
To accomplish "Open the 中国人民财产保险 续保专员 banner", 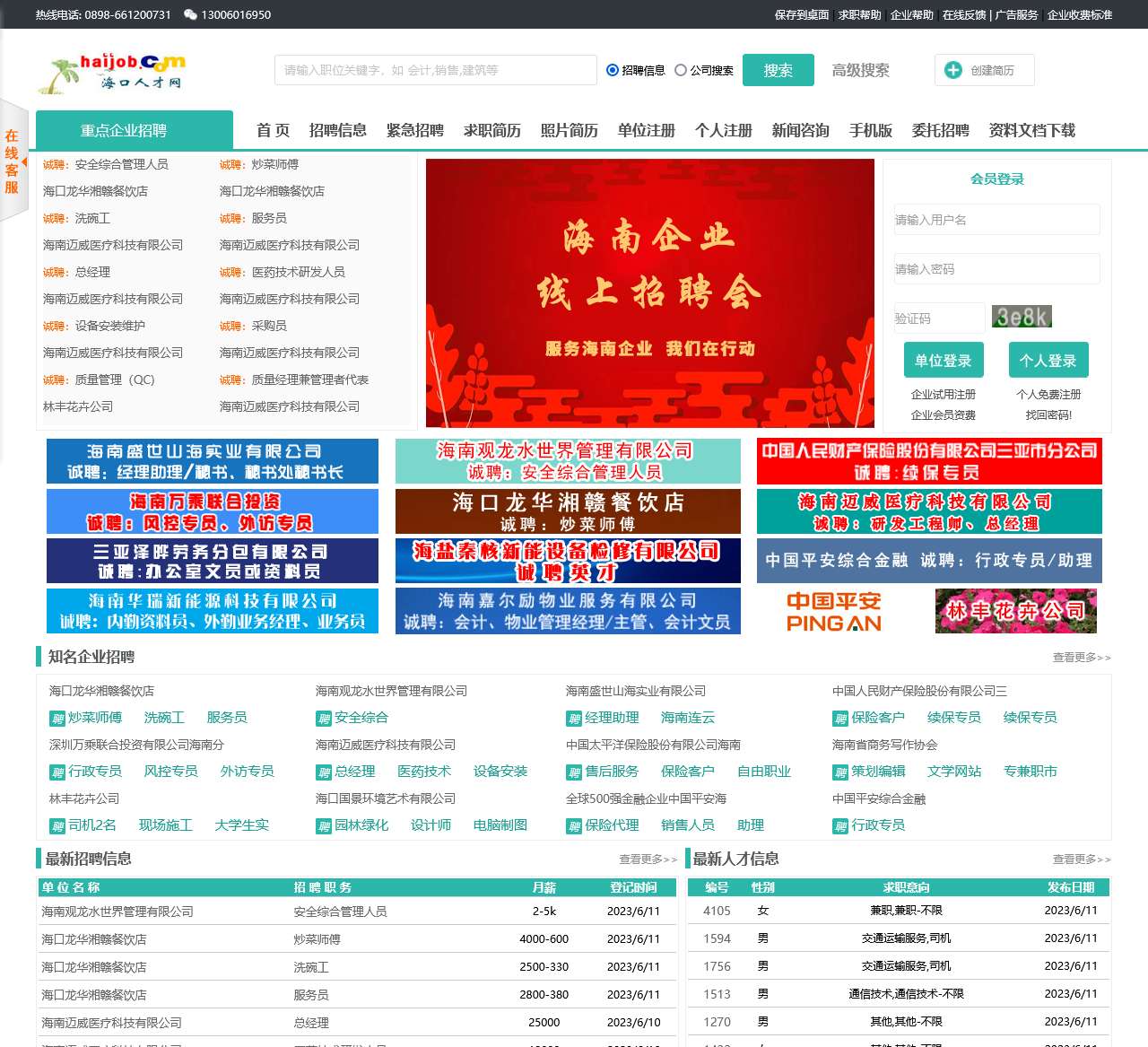I will pos(929,461).
